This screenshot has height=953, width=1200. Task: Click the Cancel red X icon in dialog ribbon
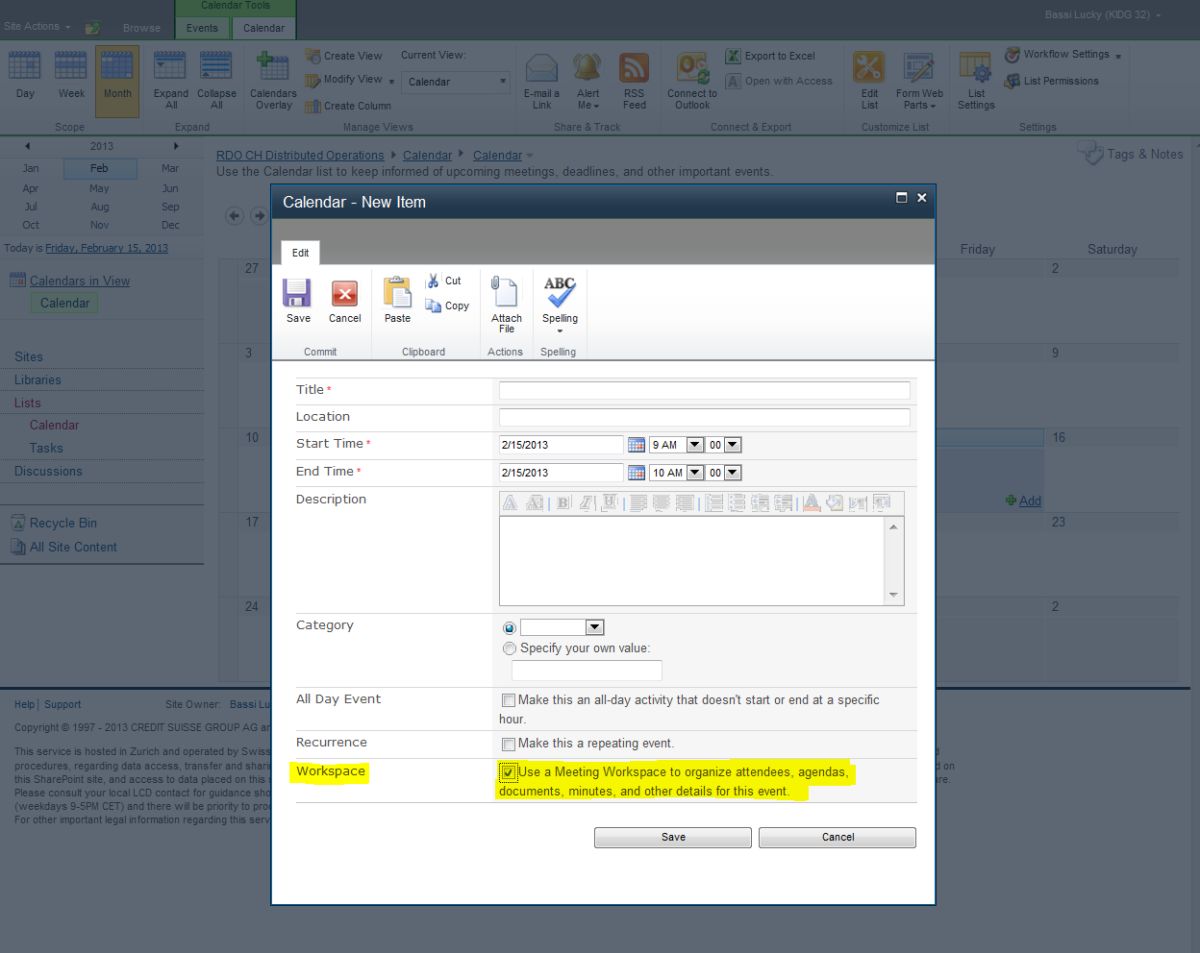pos(345,293)
